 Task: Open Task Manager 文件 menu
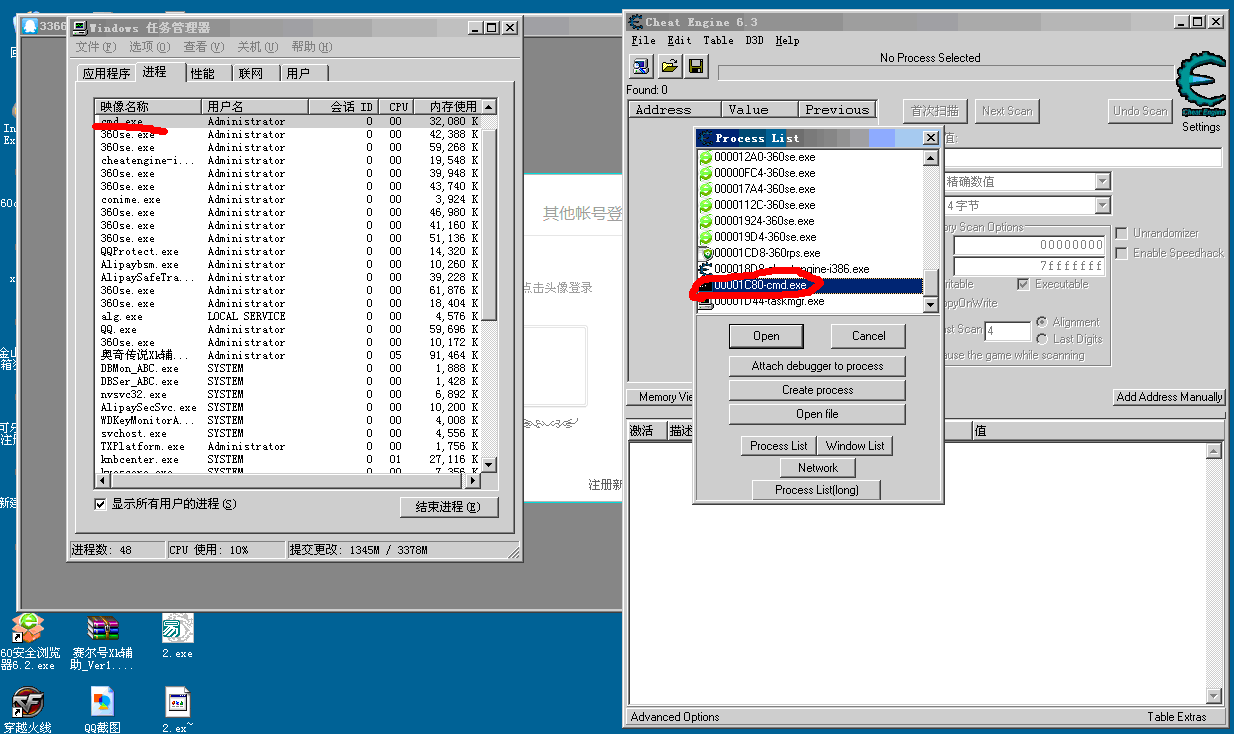[95, 47]
